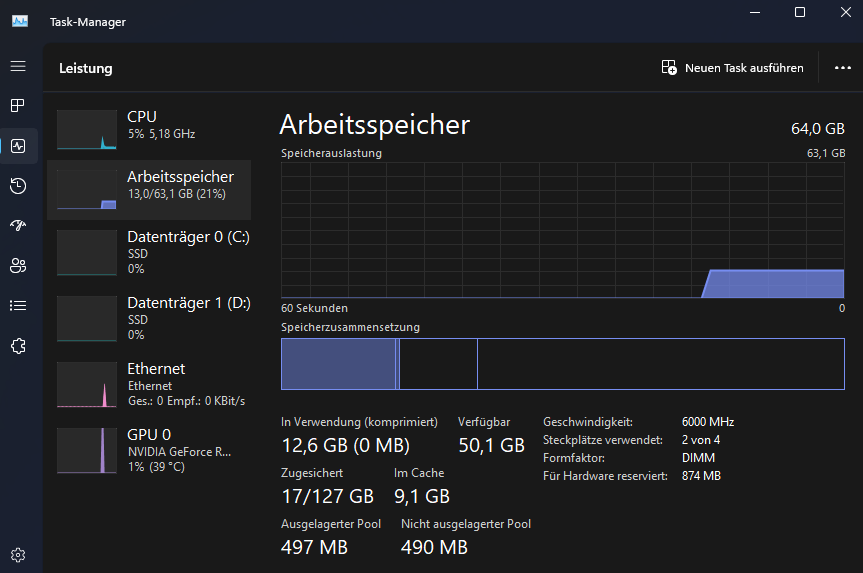Maximize the Task-Manager window
The width and height of the screenshot is (863, 573).
tap(800, 12)
